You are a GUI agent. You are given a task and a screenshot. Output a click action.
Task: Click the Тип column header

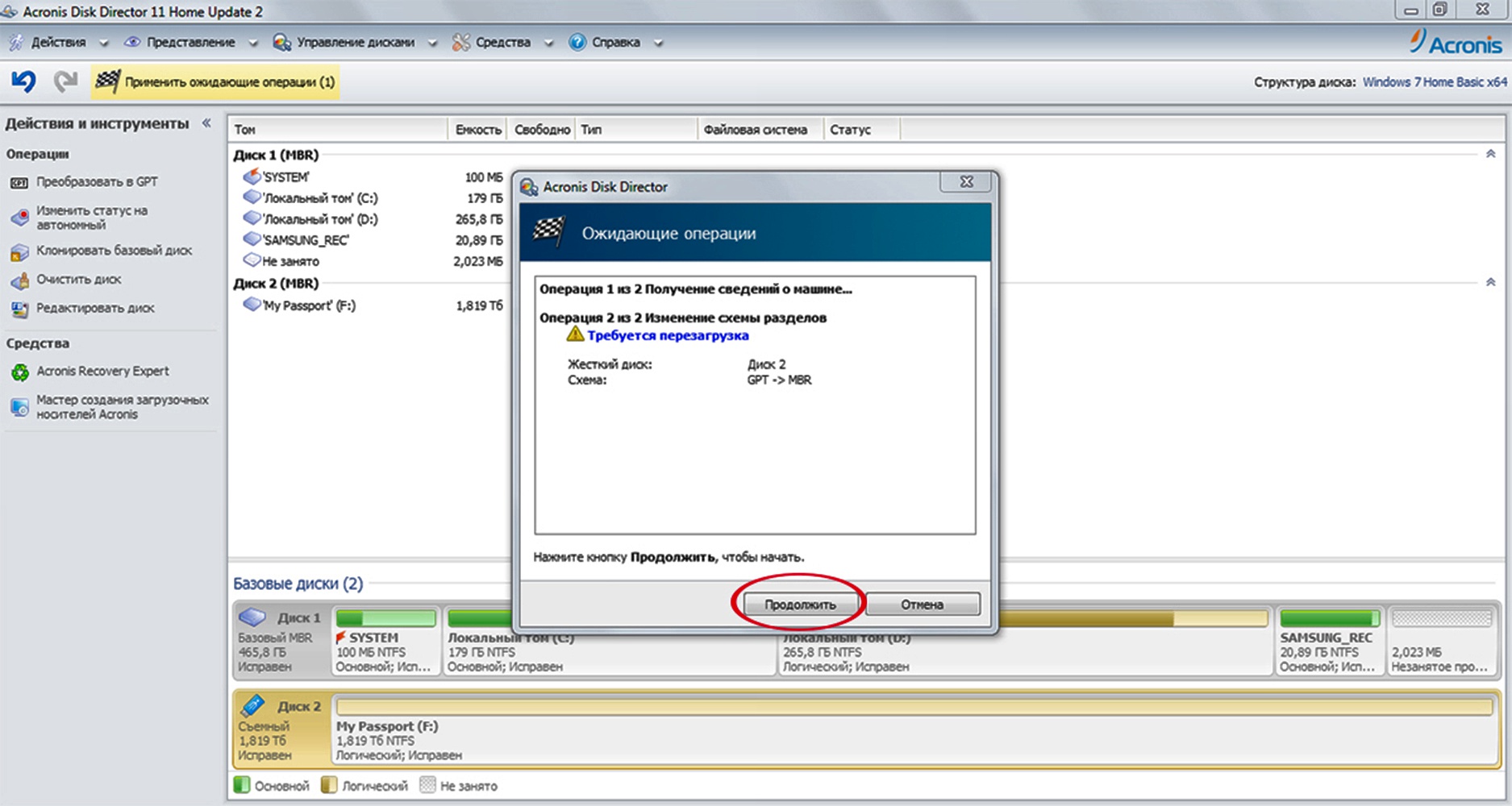[x=636, y=129]
